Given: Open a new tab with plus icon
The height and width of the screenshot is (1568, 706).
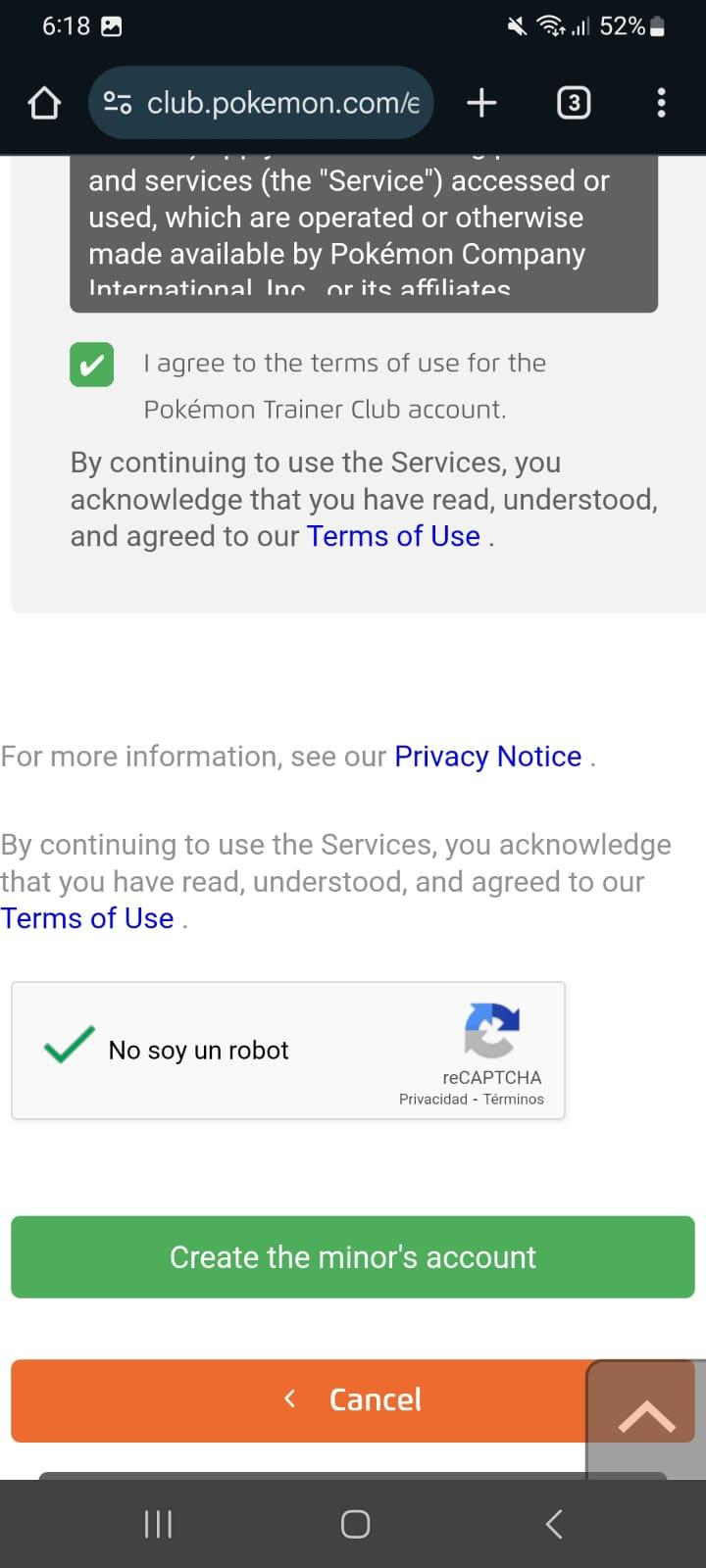Looking at the screenshot, I should point(481,103).
